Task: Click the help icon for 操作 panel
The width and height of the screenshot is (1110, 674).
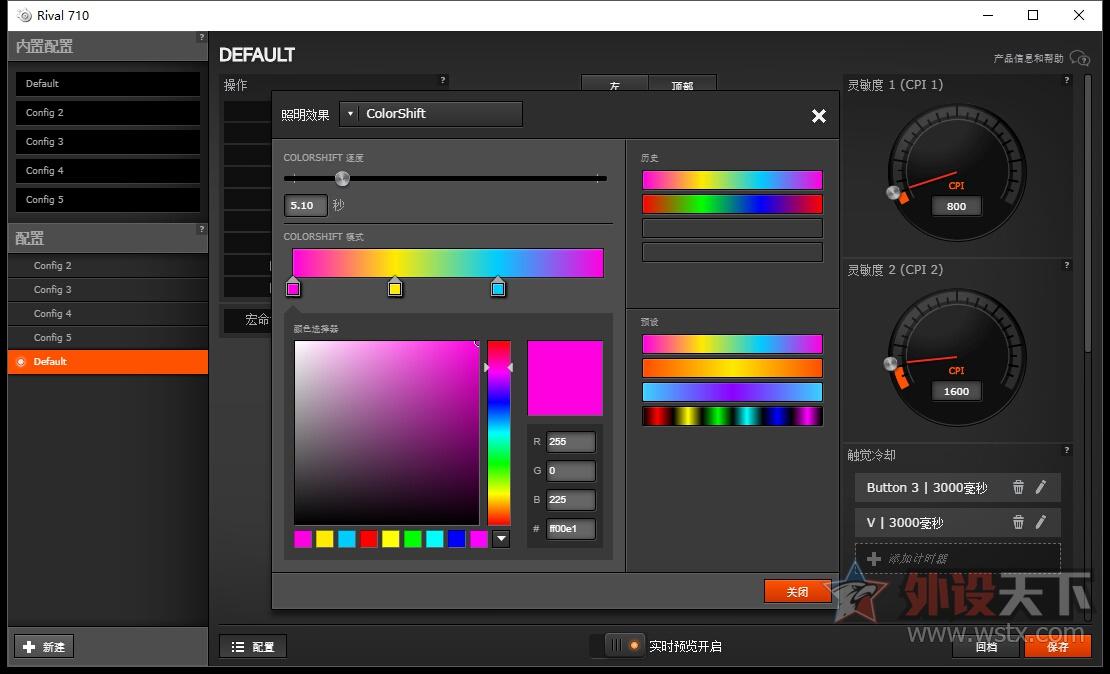Action: (443, 80)
